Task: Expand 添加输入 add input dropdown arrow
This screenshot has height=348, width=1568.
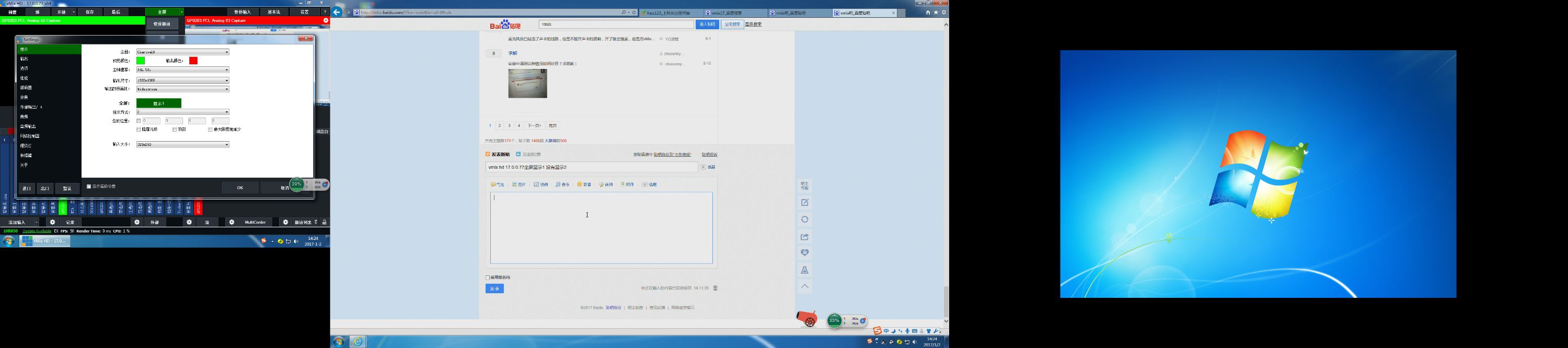Action: [37, 223]
